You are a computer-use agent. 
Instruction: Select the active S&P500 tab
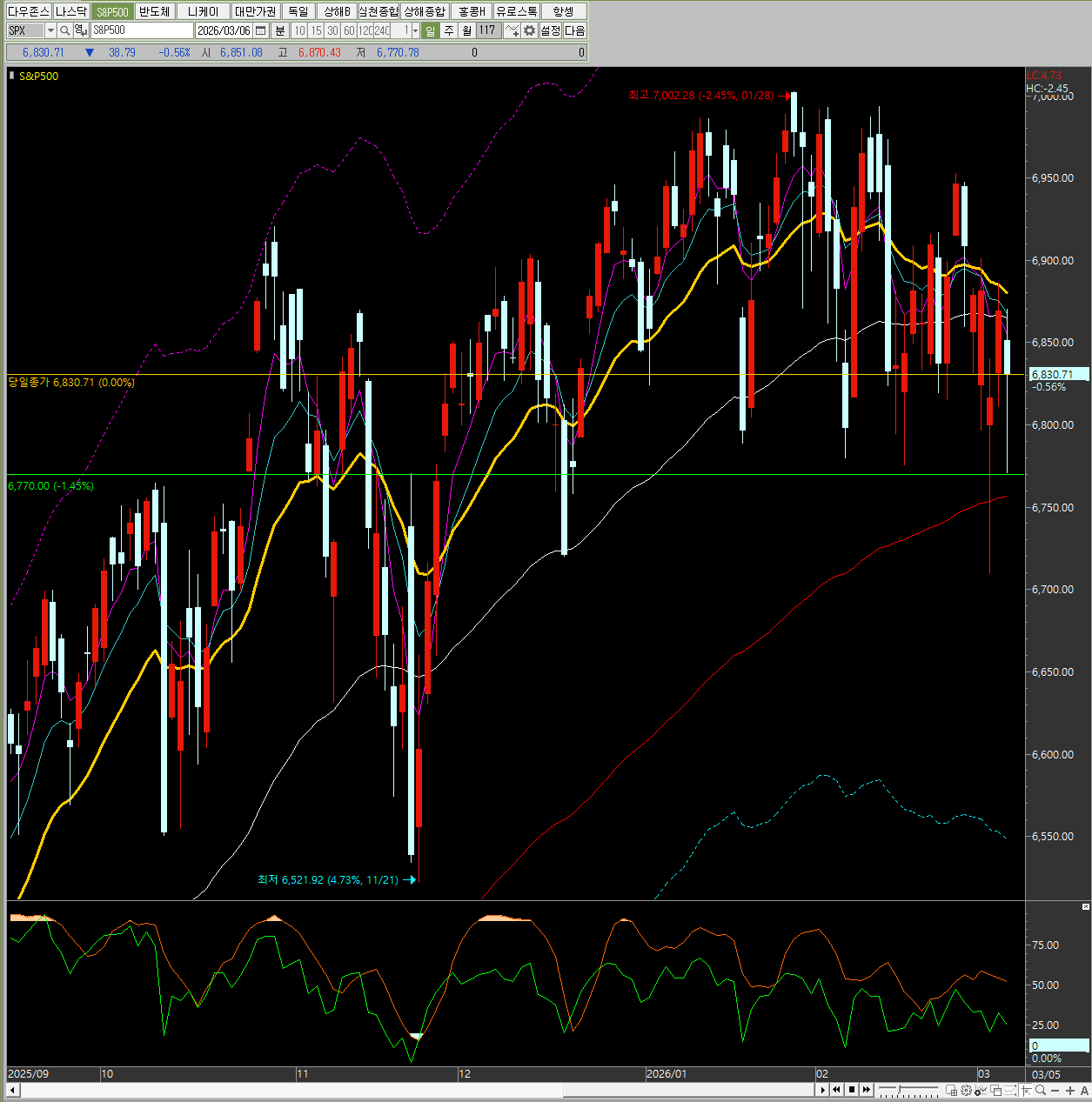pos(112,11)
